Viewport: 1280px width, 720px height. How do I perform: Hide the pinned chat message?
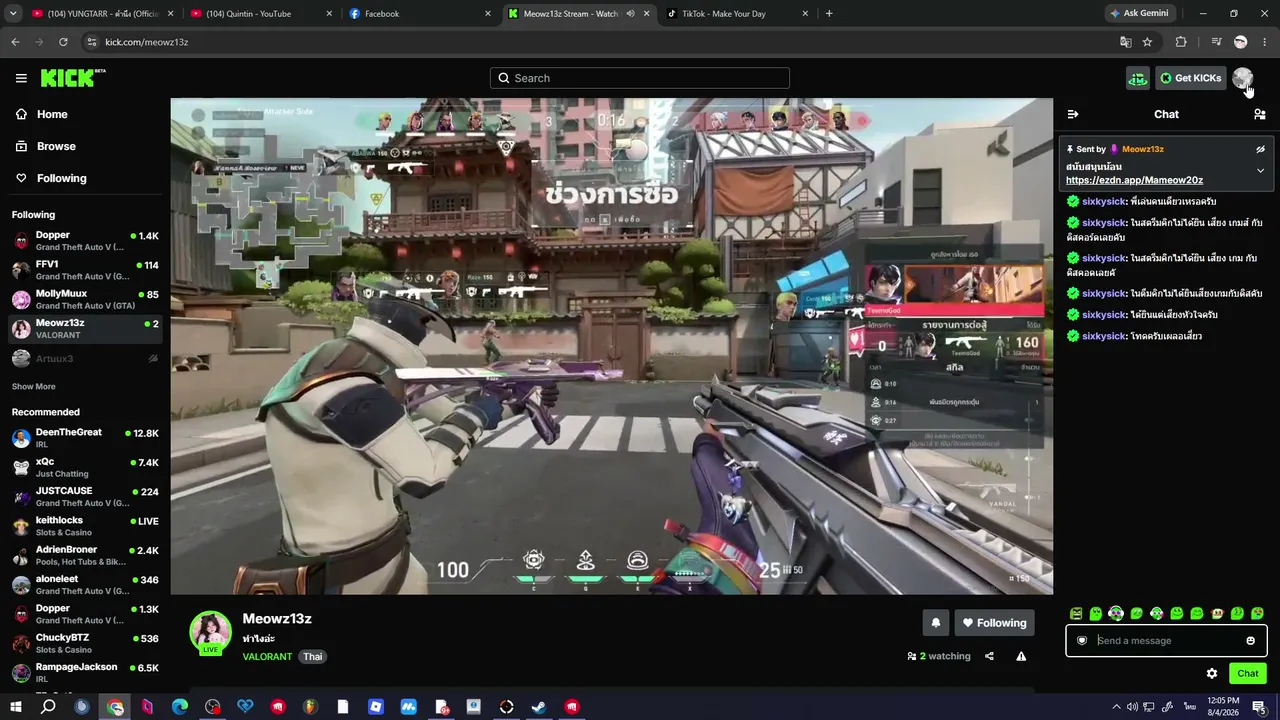[x=1260, y=149]
